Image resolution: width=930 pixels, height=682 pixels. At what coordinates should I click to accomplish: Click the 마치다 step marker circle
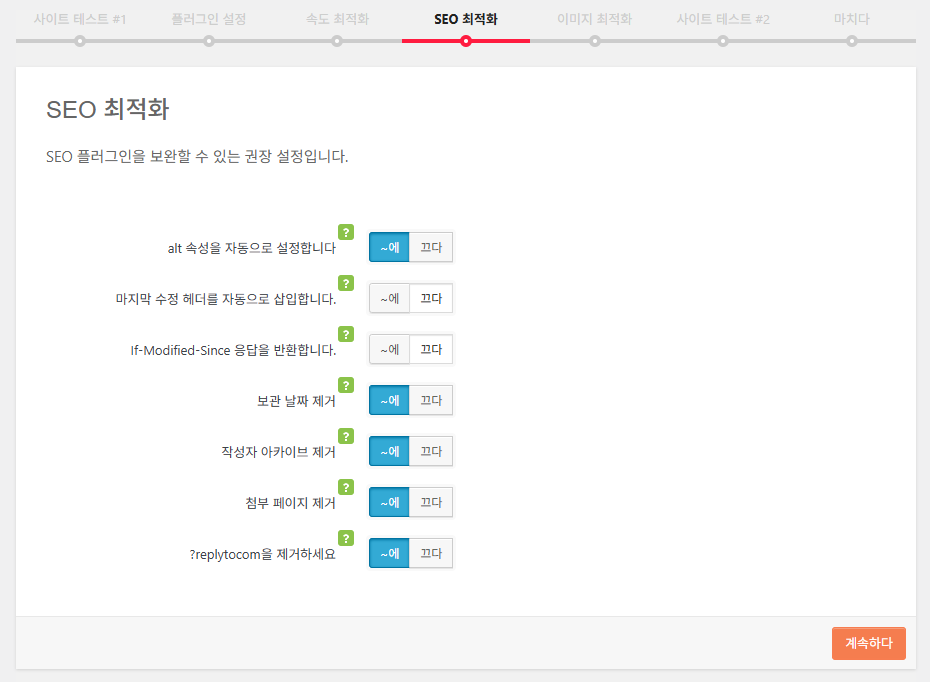[851, 42]
